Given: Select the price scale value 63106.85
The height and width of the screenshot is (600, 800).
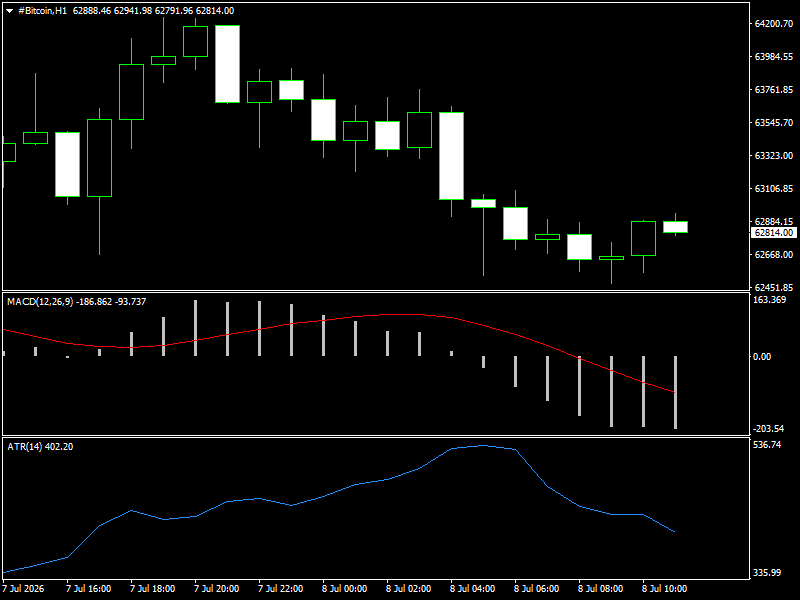Looking at the screenshot, I should (773, 189).
